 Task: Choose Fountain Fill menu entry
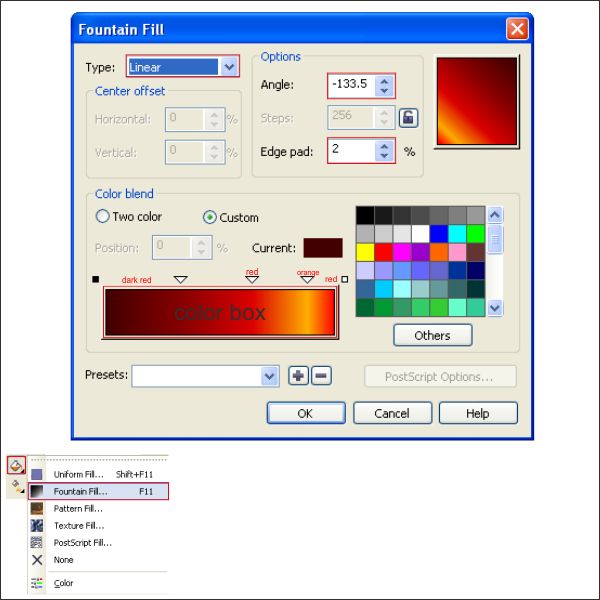(x=80, y=492)
